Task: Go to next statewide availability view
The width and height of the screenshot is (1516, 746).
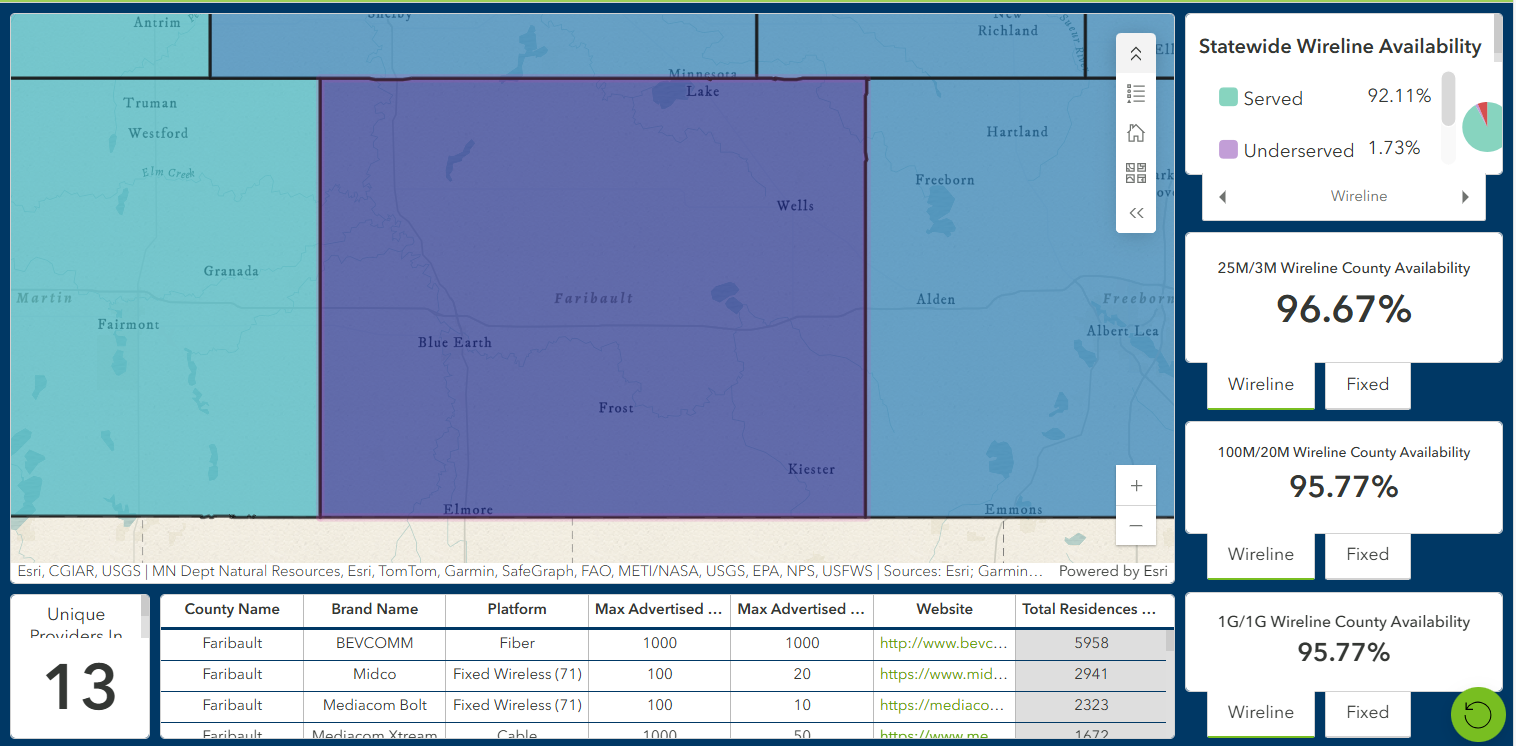Action: click(x=1465, y=197)
